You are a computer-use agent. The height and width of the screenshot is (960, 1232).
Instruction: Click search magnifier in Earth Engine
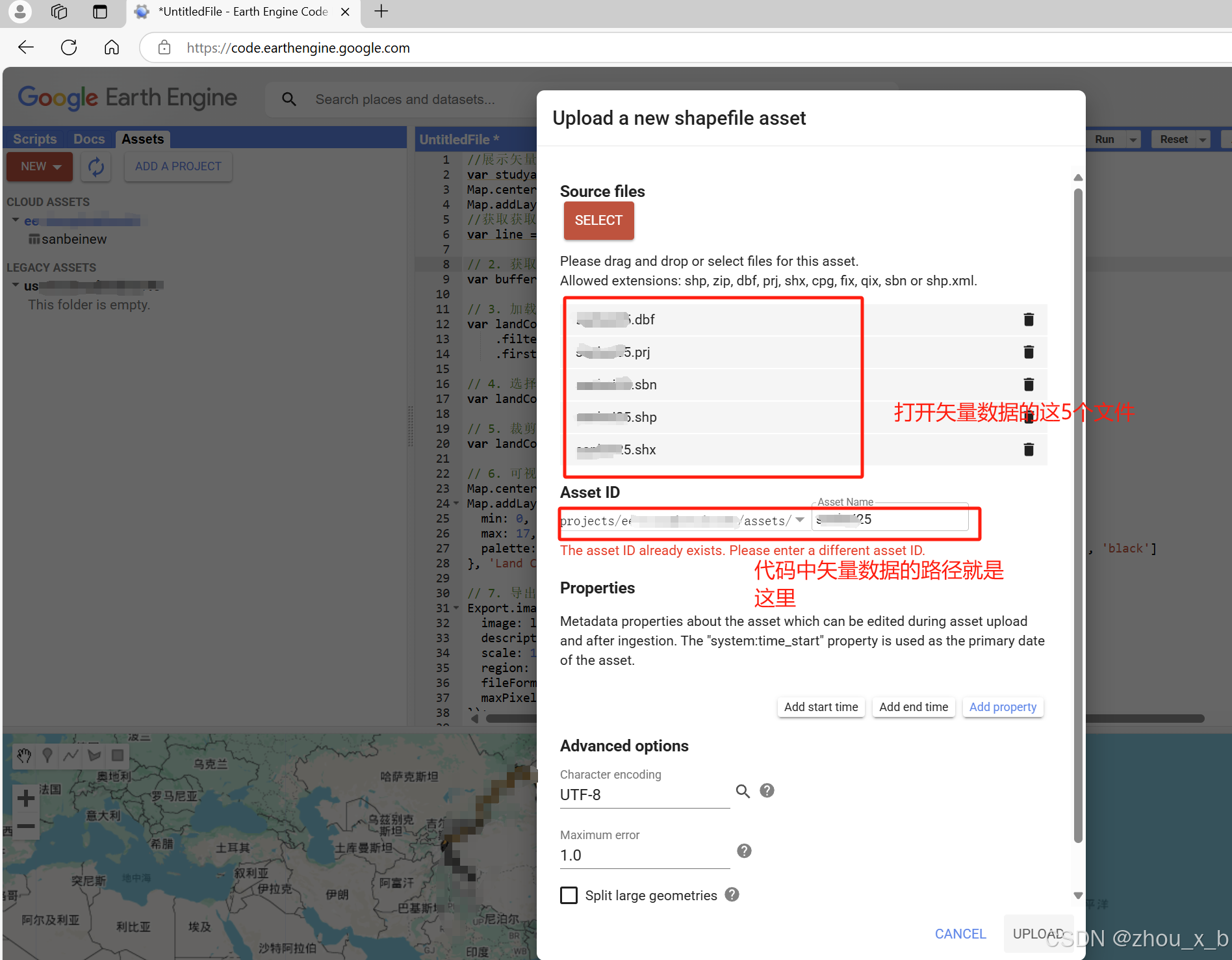point(289,99)
